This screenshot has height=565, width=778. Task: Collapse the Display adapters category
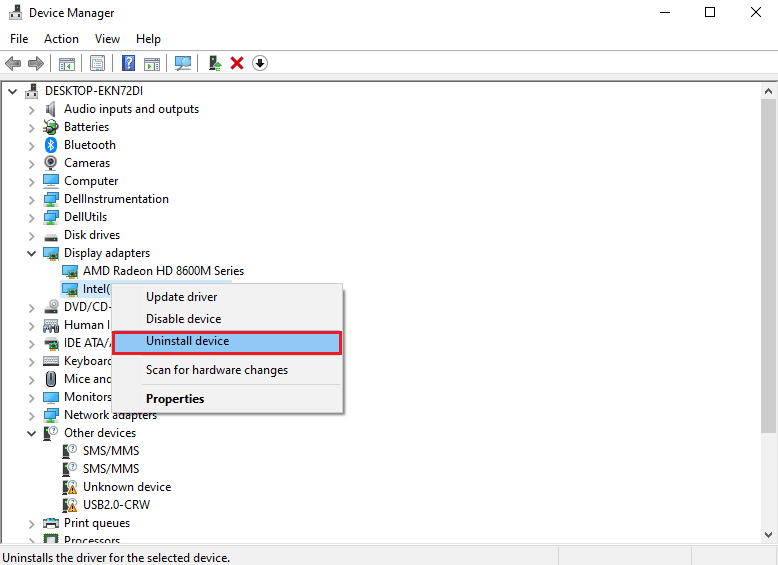[x=32, y=253]
